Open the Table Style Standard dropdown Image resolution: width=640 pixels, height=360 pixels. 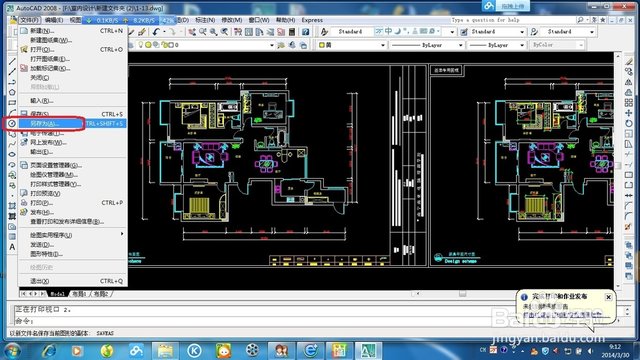pyautogui.click(x=592, y=32)
